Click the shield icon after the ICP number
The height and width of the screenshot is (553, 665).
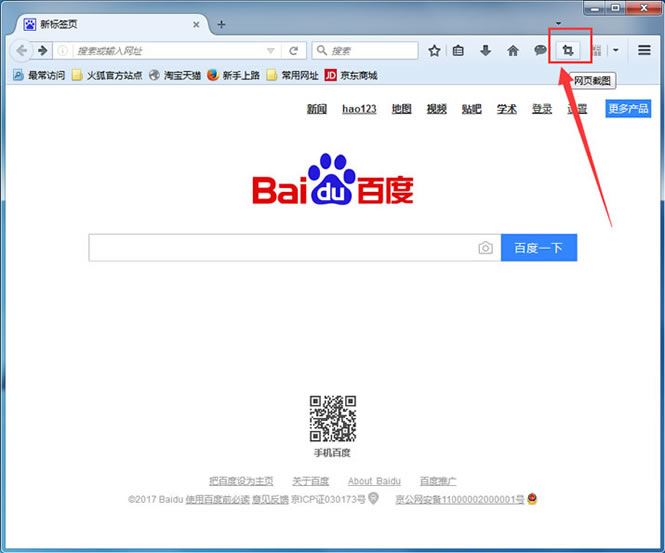click(373, 498)
